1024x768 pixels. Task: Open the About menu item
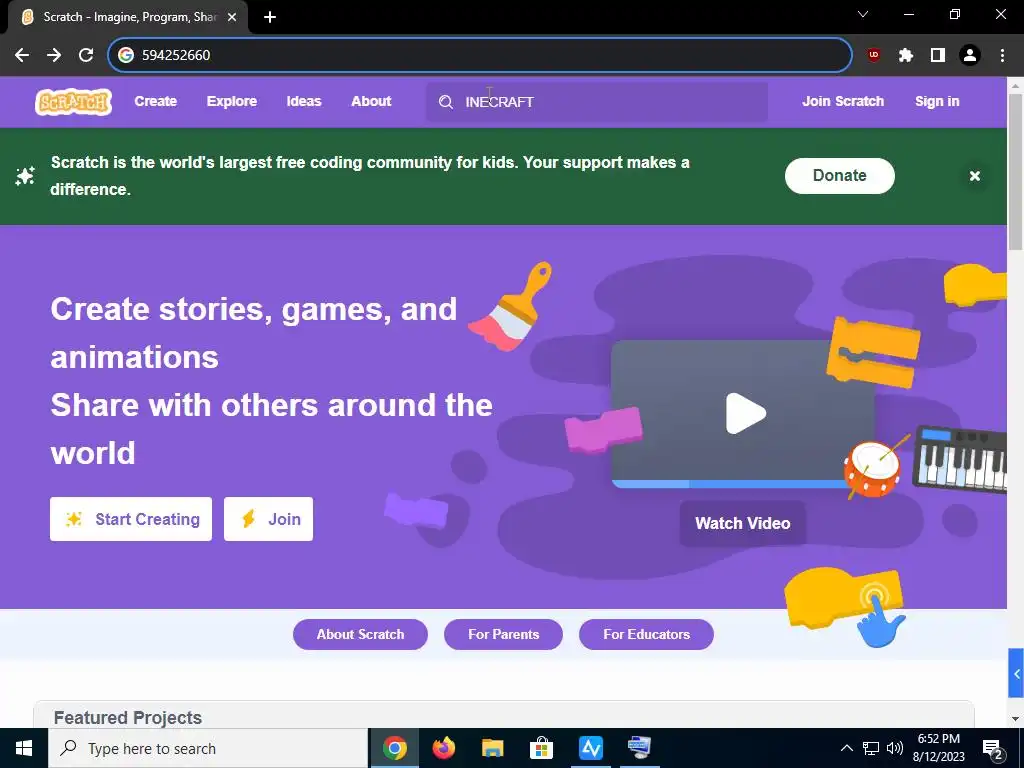tap(371, 101)
